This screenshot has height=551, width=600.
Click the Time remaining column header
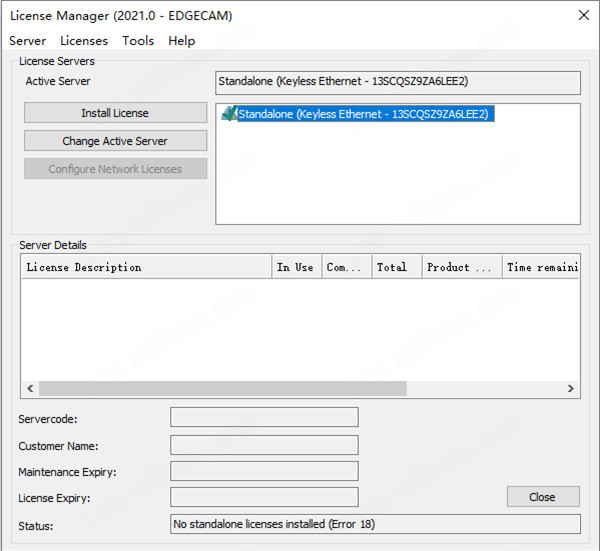pyautogui.click(x=540, y=267)
